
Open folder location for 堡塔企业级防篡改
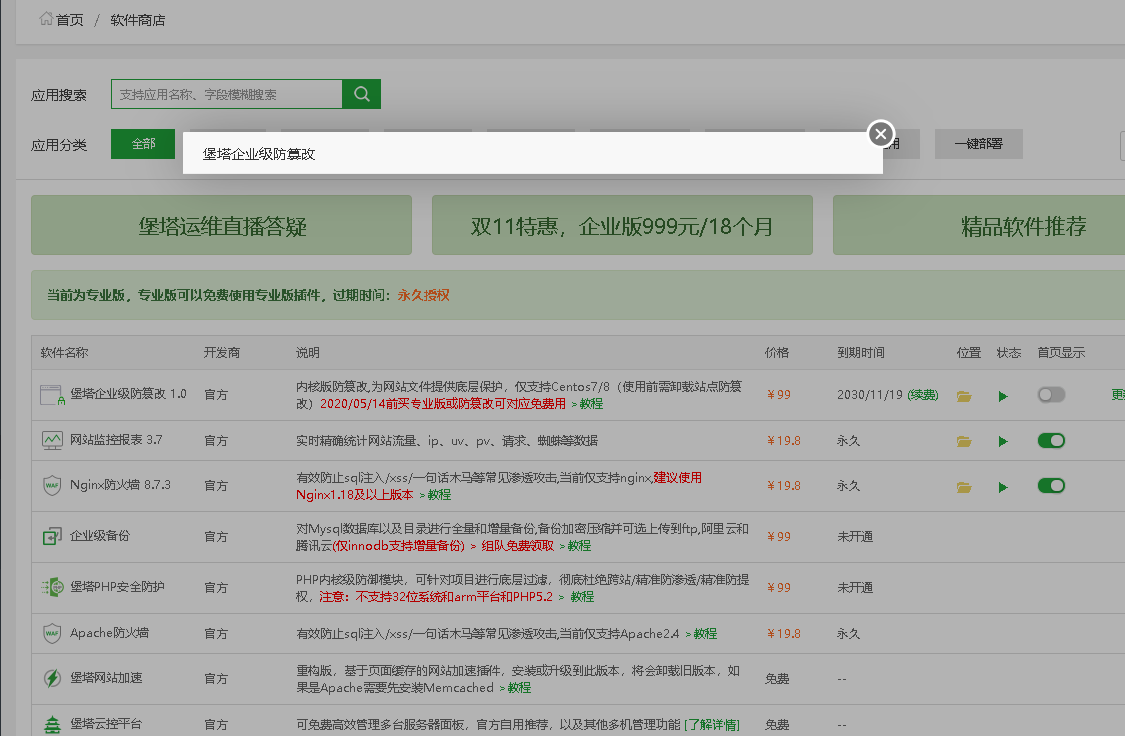[964, 396]
